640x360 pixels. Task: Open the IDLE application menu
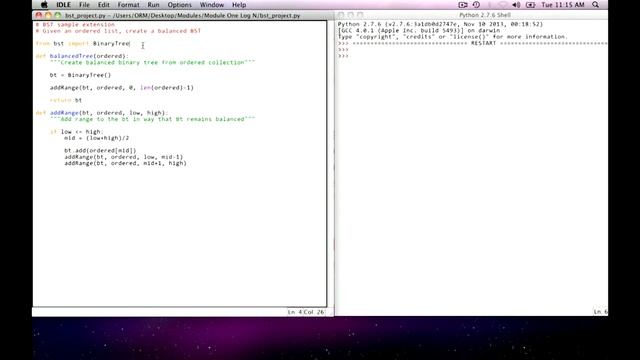(x=63, y=5)
